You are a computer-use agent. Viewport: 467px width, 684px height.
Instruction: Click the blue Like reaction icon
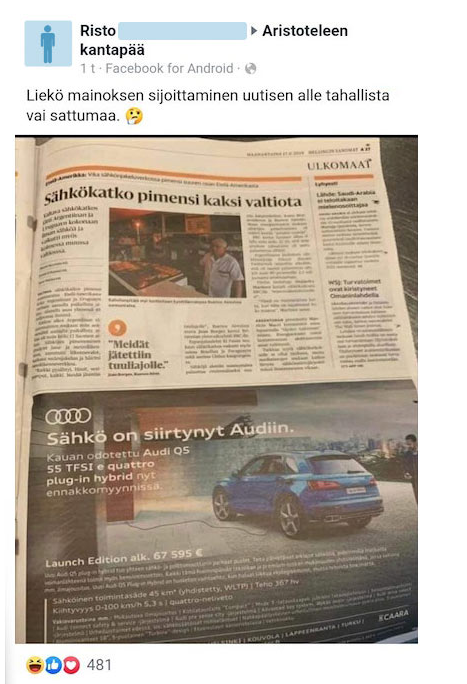(53, 665)
